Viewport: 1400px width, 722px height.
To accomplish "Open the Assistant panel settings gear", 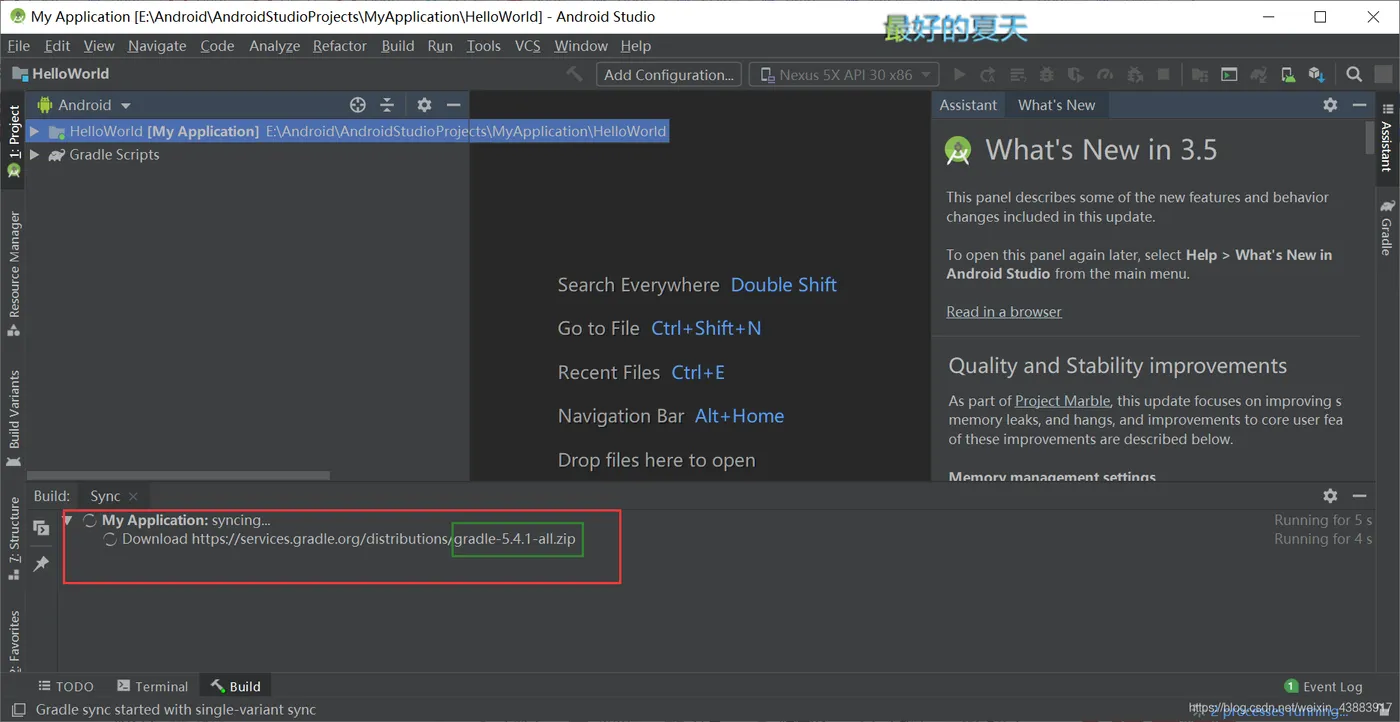I will point(1330,105).
